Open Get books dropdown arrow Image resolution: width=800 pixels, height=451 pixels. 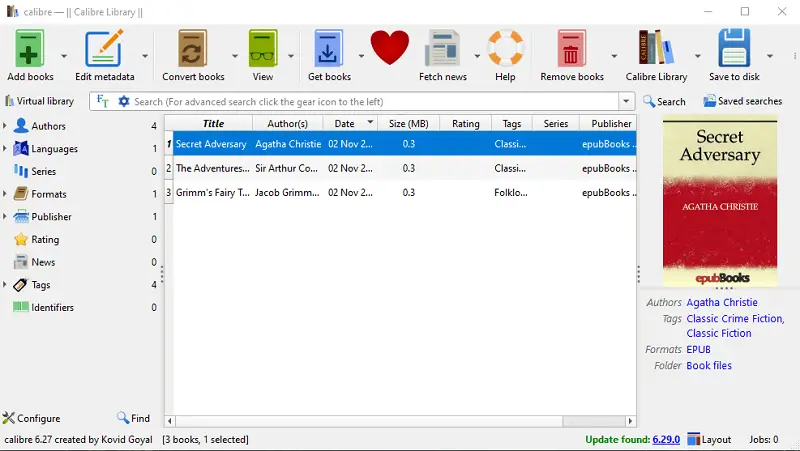coord(361,56)
